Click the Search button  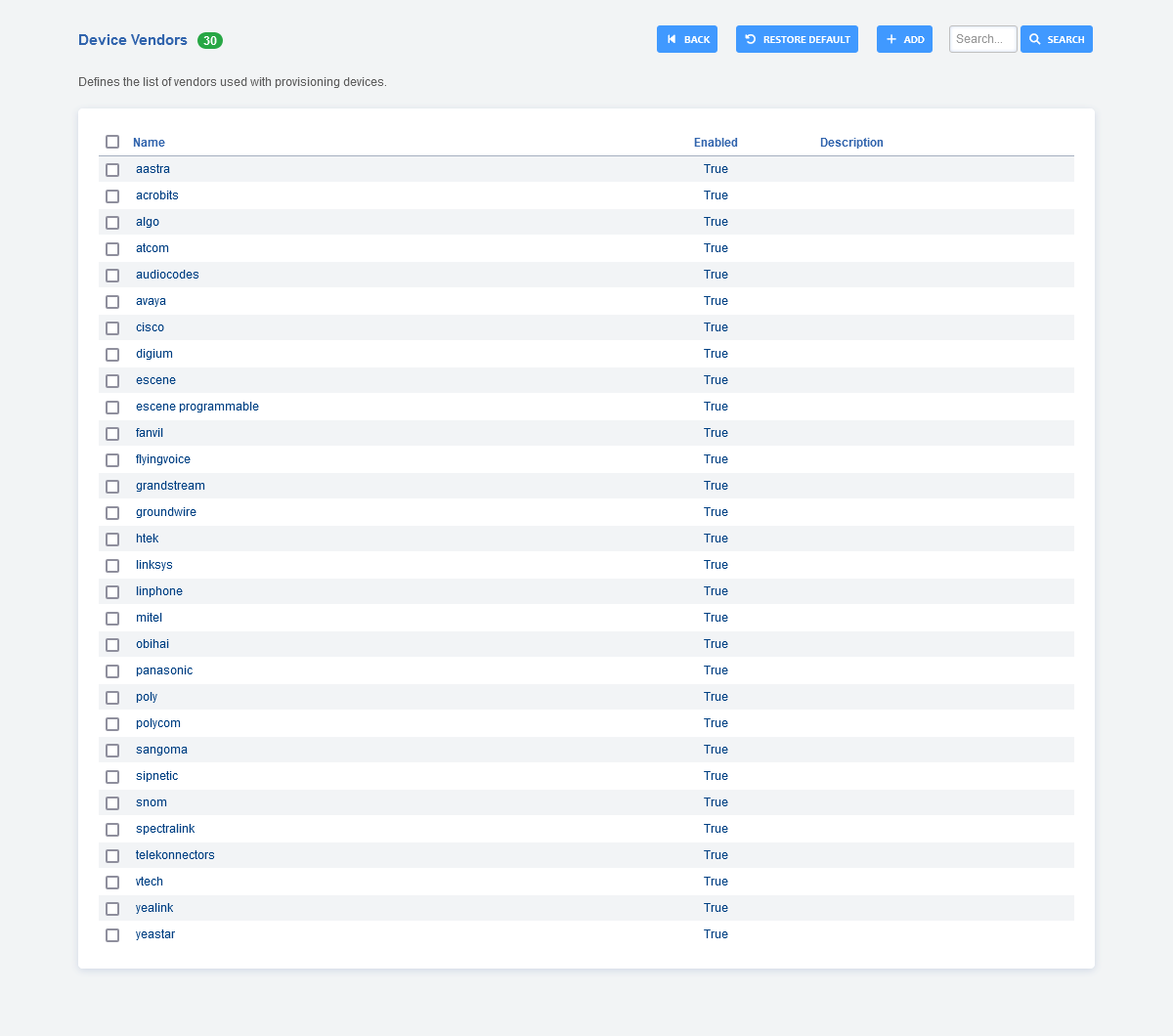point(1056,39)
